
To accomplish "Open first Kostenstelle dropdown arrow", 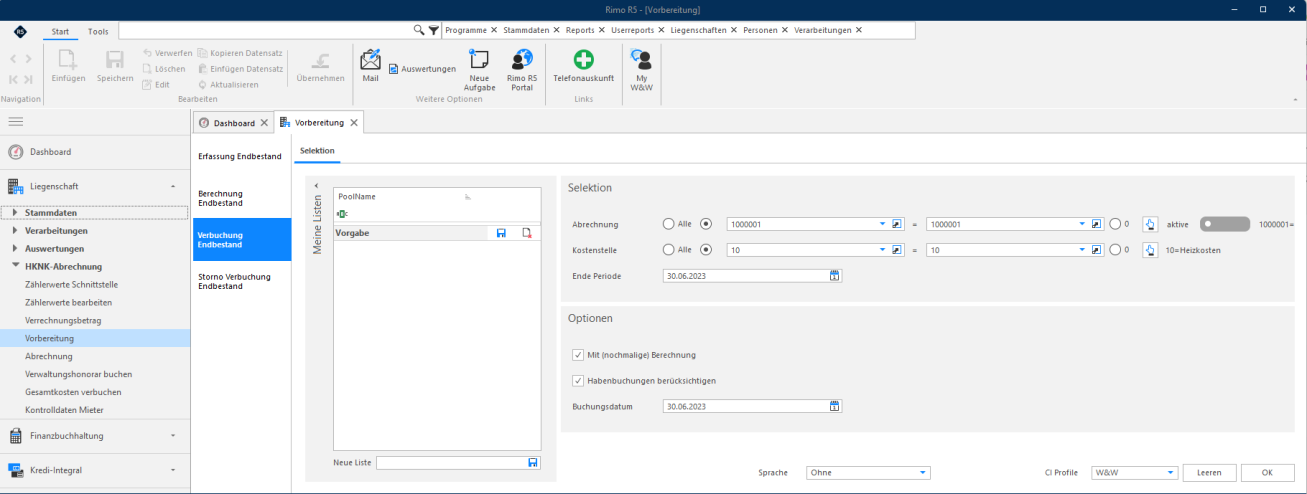I will 883,250.
